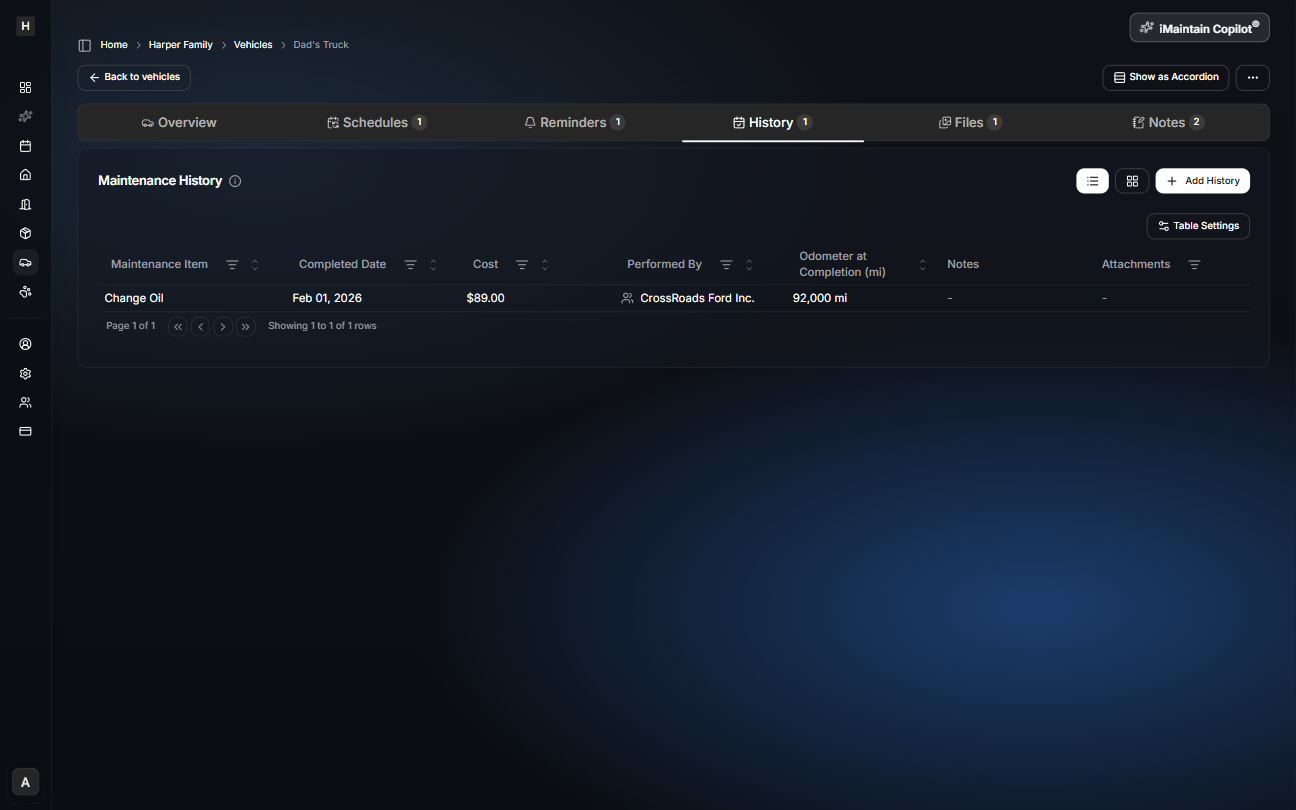
Task: Open the Cost column filter
Action: click(x=521, y=264)
